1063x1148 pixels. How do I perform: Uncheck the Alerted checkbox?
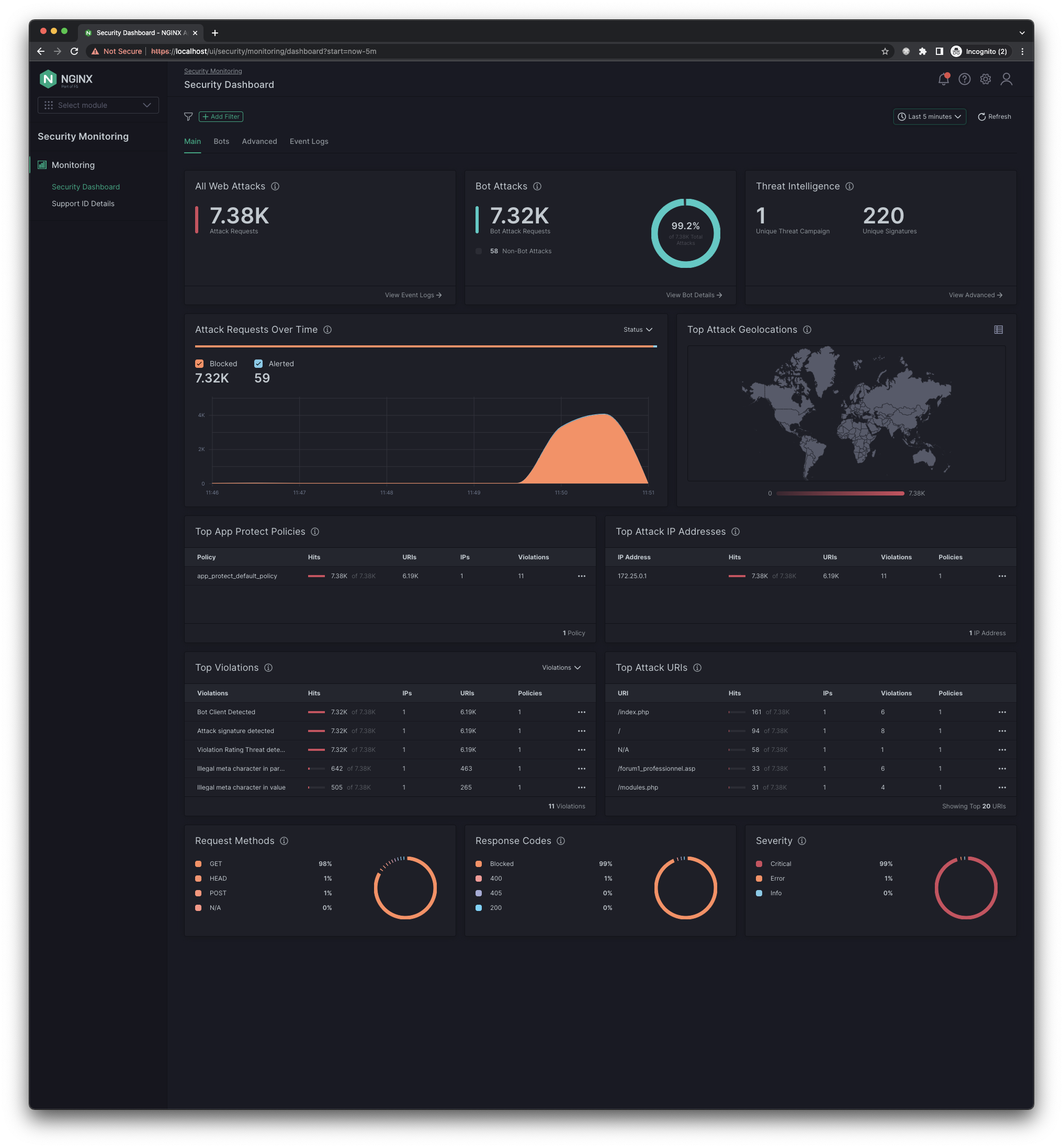tap(258, 364)
